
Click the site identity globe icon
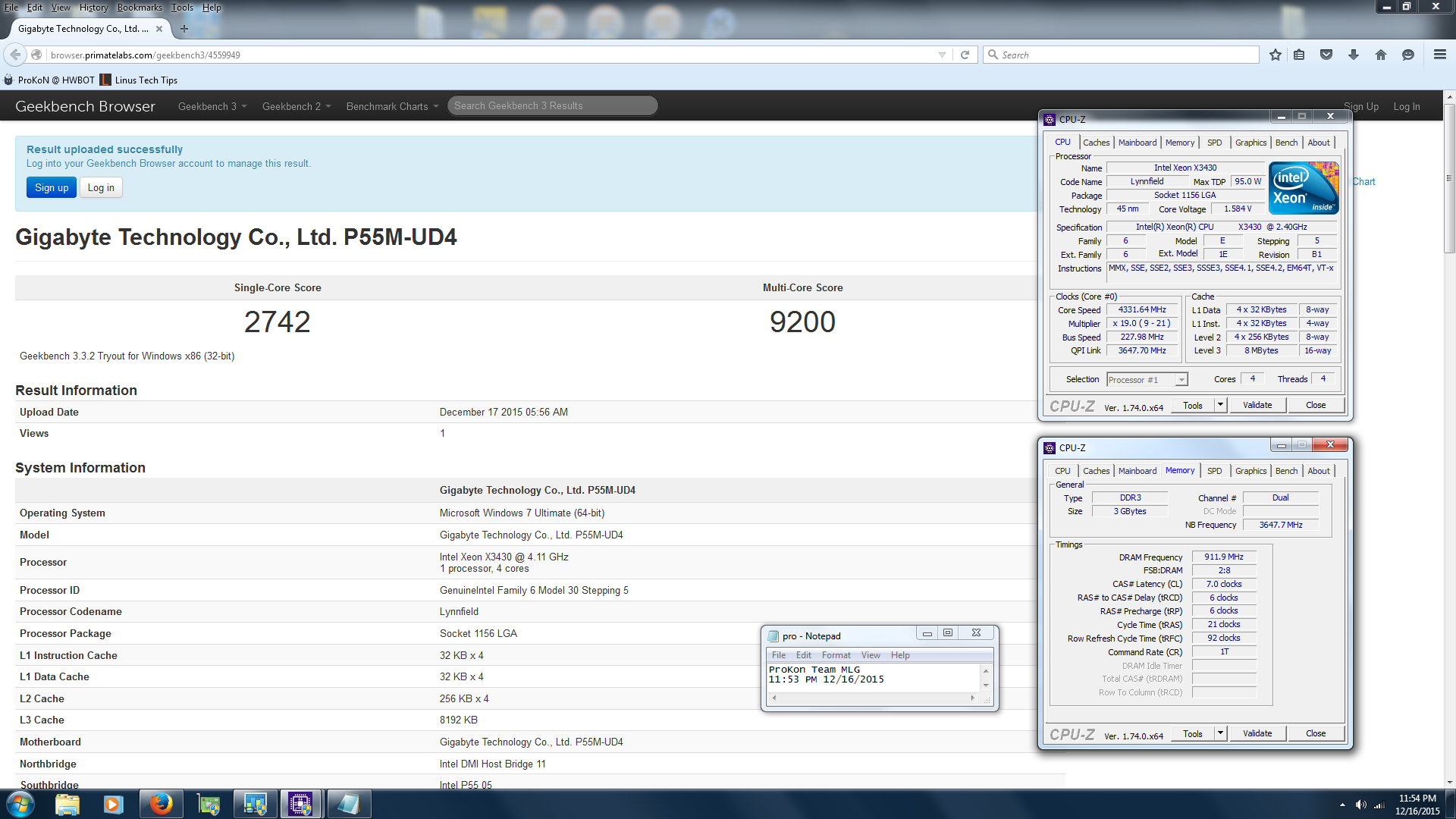[36, 55]
